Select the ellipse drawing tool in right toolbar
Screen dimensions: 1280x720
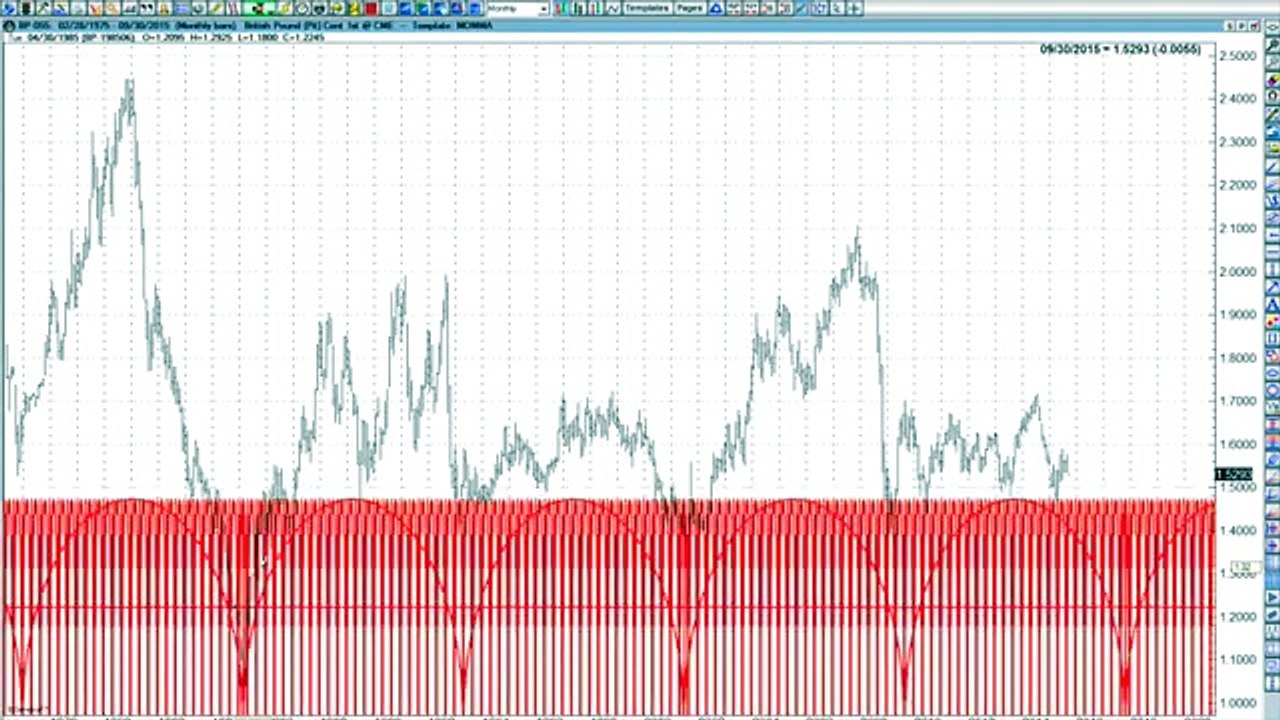point(1272,371)
